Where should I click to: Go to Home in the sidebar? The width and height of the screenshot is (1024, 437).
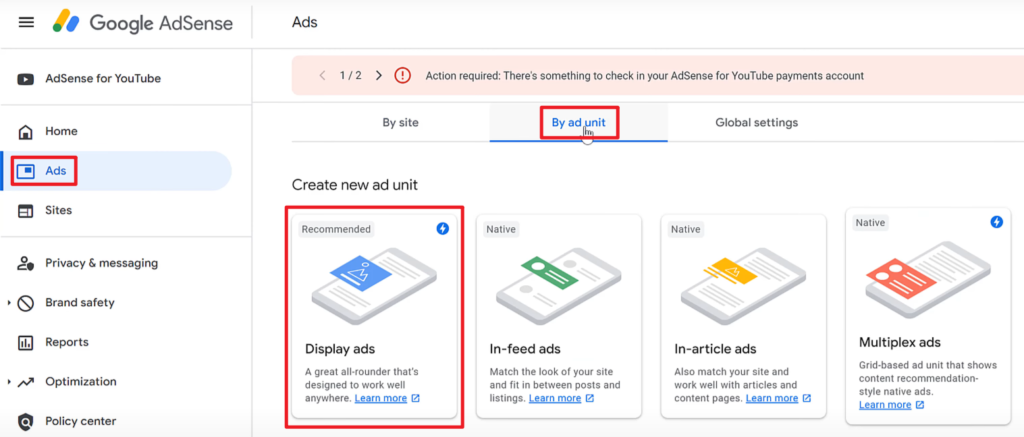tap(61, 131)
